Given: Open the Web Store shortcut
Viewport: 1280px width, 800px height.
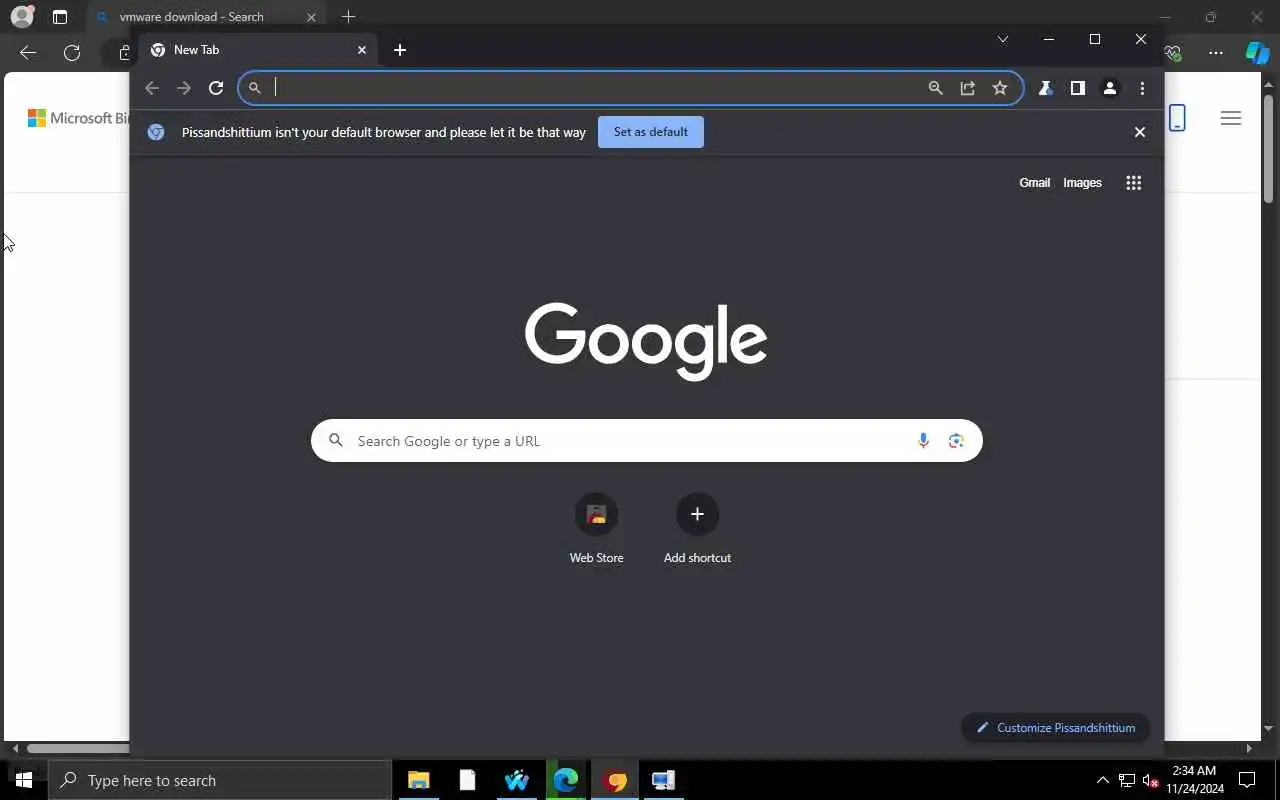Looking at the screenshot, I should click(596, 530).
